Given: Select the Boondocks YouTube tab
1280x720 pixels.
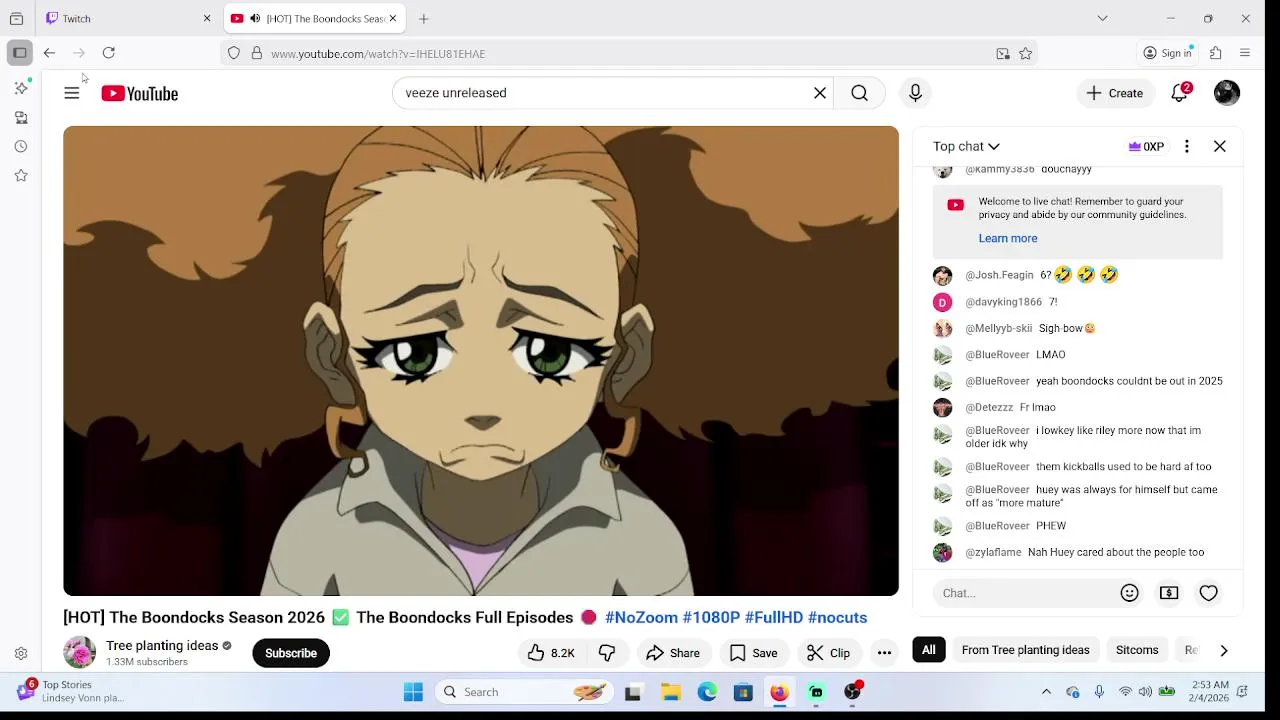Looking at the screenshot, I should pos(314,18).
